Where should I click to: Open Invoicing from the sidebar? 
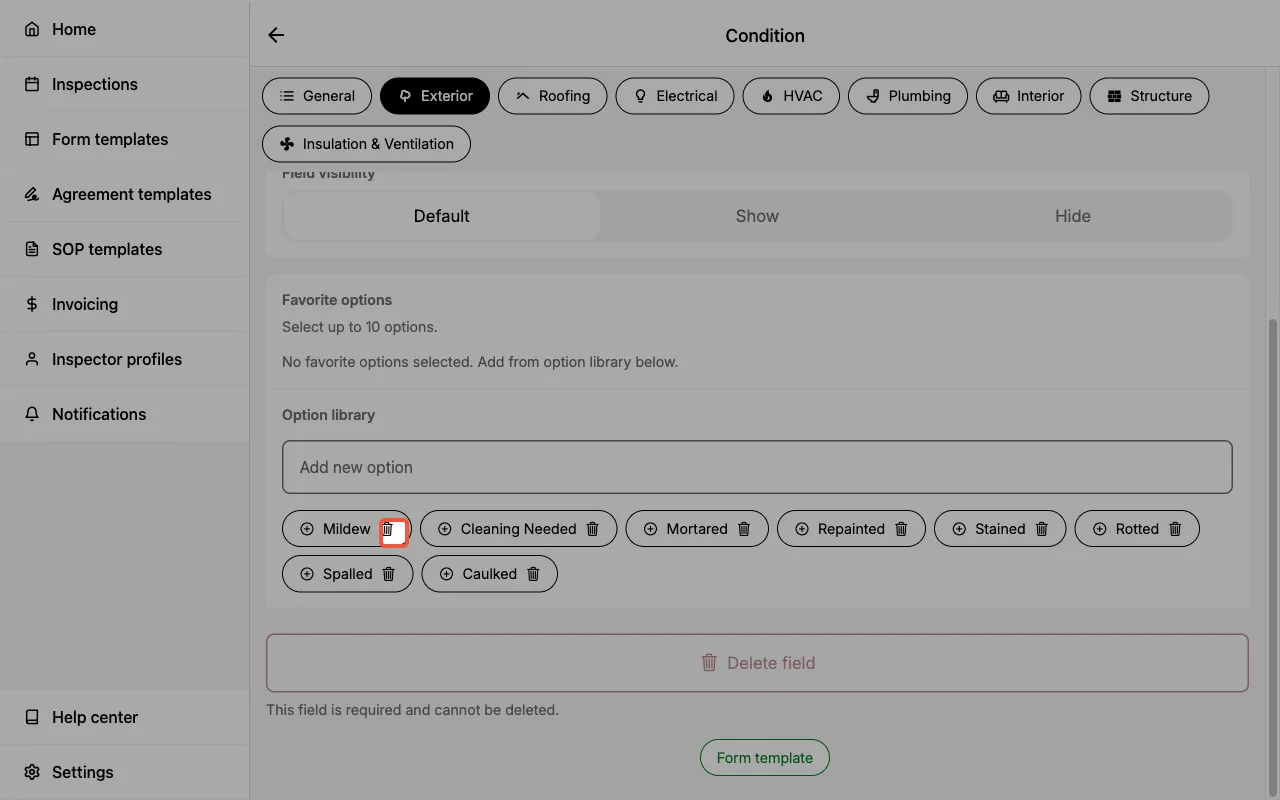(84, 304)
